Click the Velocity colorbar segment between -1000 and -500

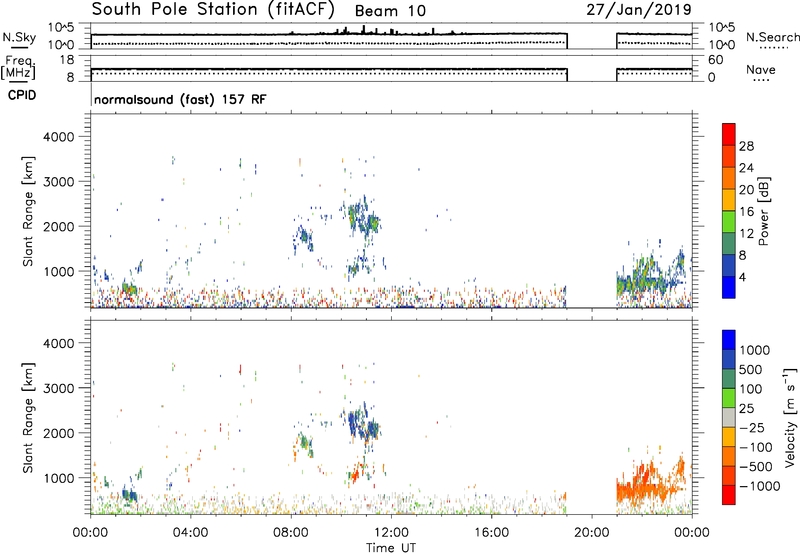[x=729, y=475]
